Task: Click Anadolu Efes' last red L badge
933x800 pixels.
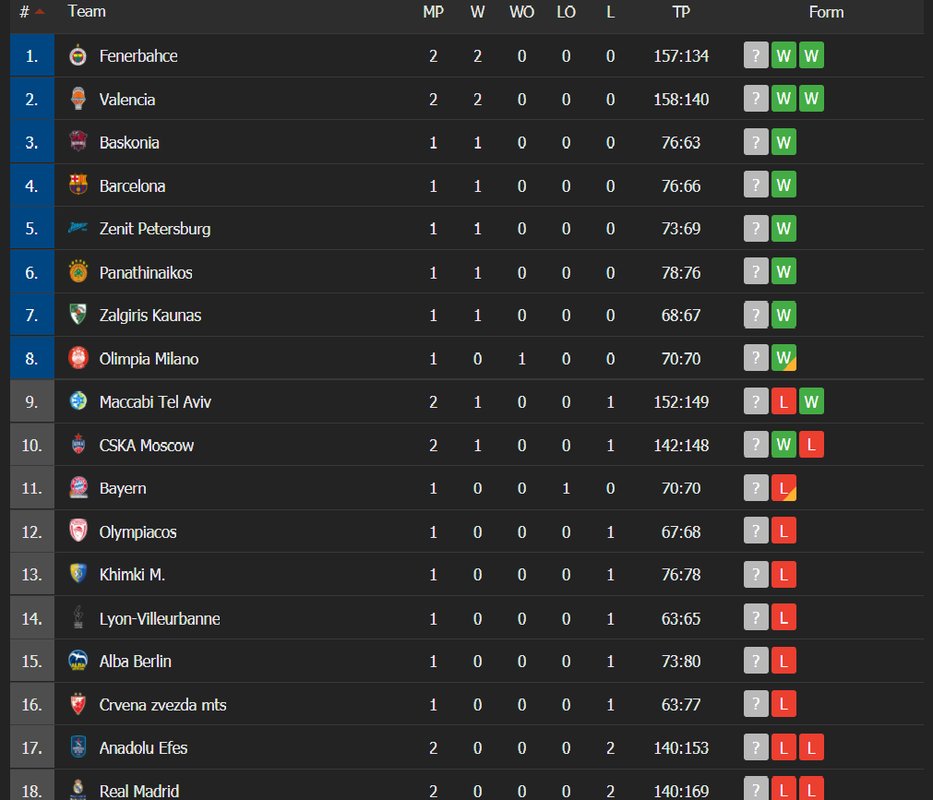Action: pyautogui.click(x=811, y=747)
